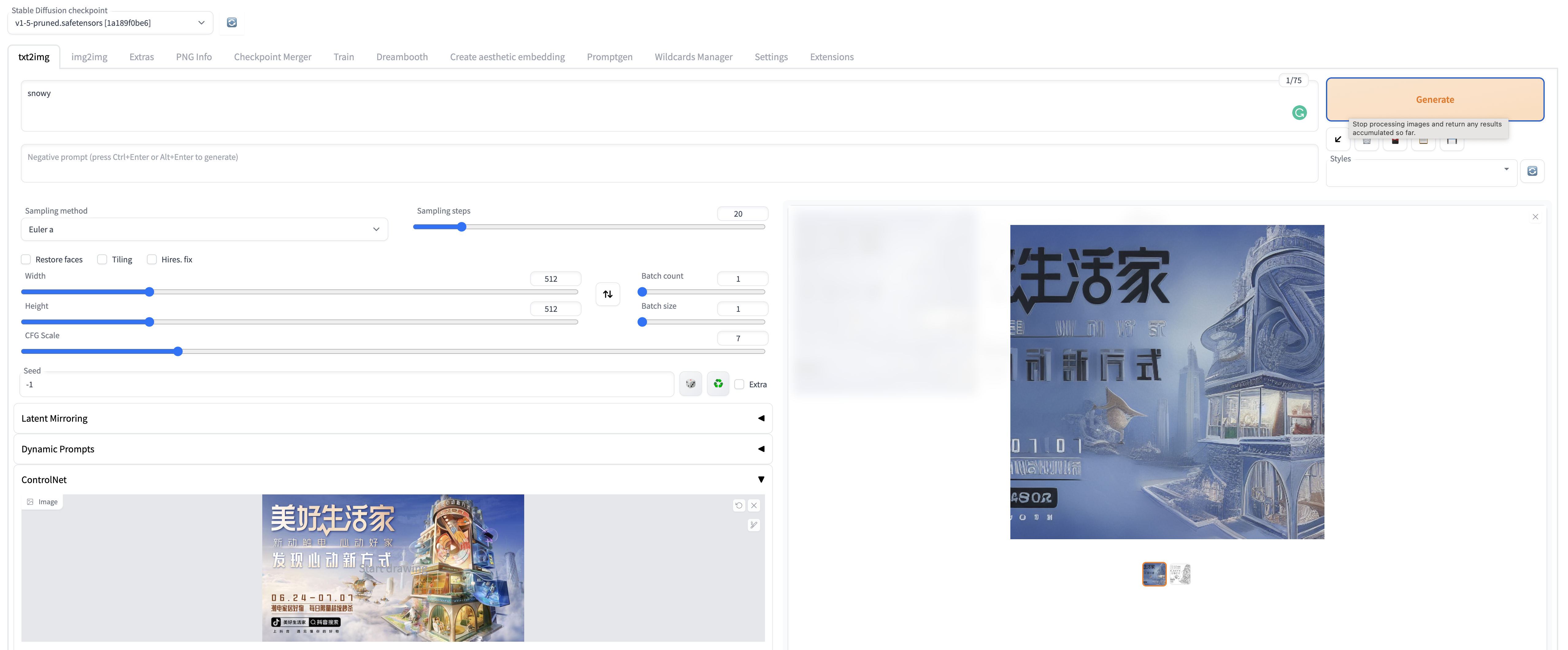
Task: Refresh the Styles list
Action: (x=1532, y=171)
